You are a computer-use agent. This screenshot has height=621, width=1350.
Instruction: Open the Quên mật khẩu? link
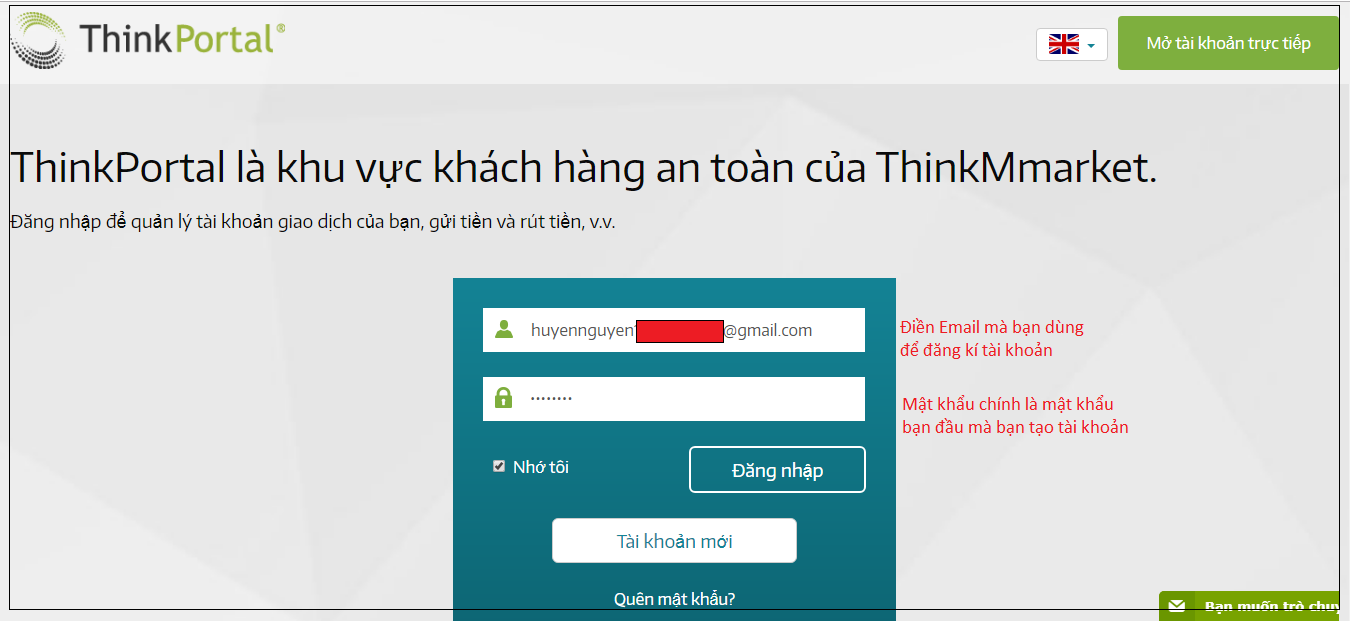(675, 599)
